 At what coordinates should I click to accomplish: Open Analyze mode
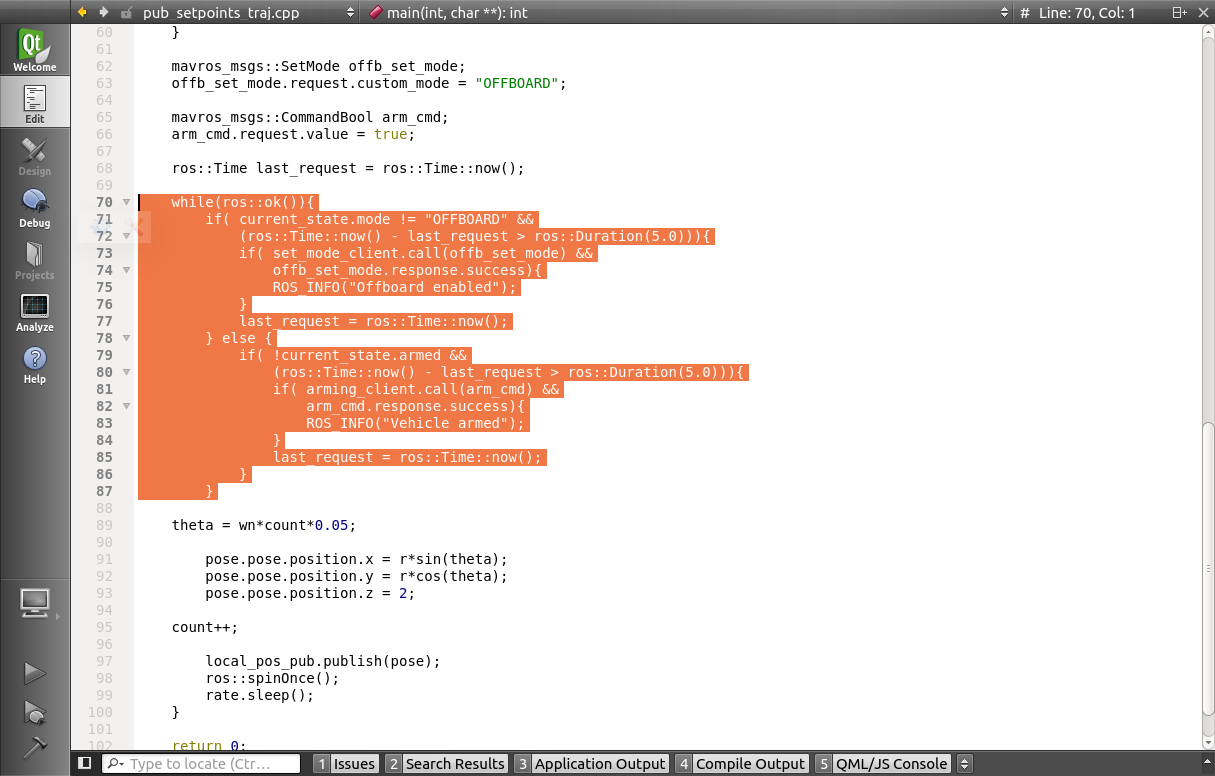[x=35, y=312]
